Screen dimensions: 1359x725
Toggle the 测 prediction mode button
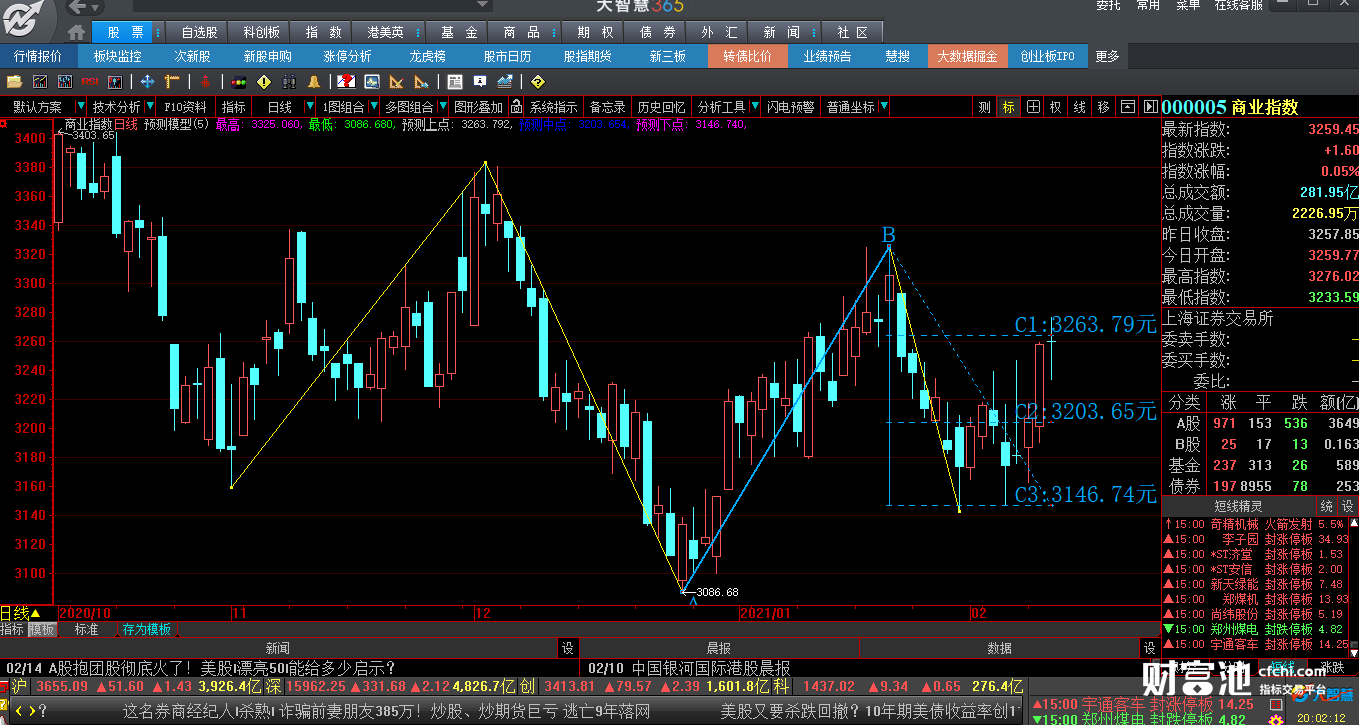985,106
